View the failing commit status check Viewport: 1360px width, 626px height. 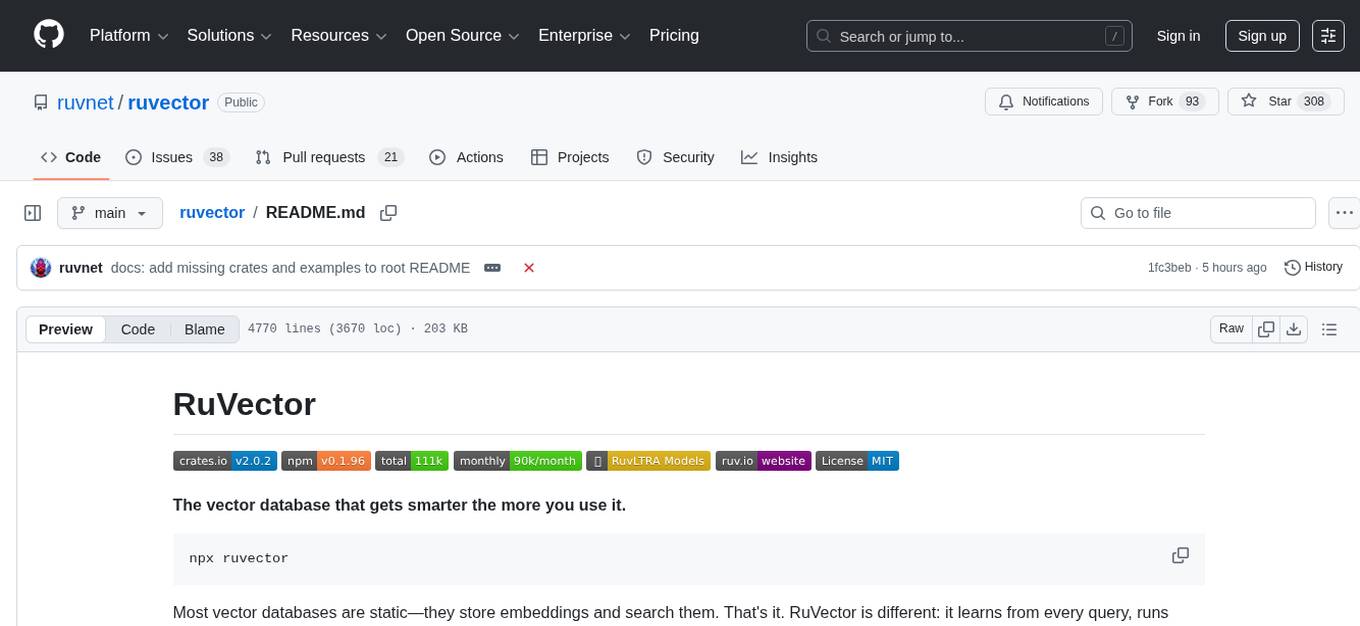point(529,267)
